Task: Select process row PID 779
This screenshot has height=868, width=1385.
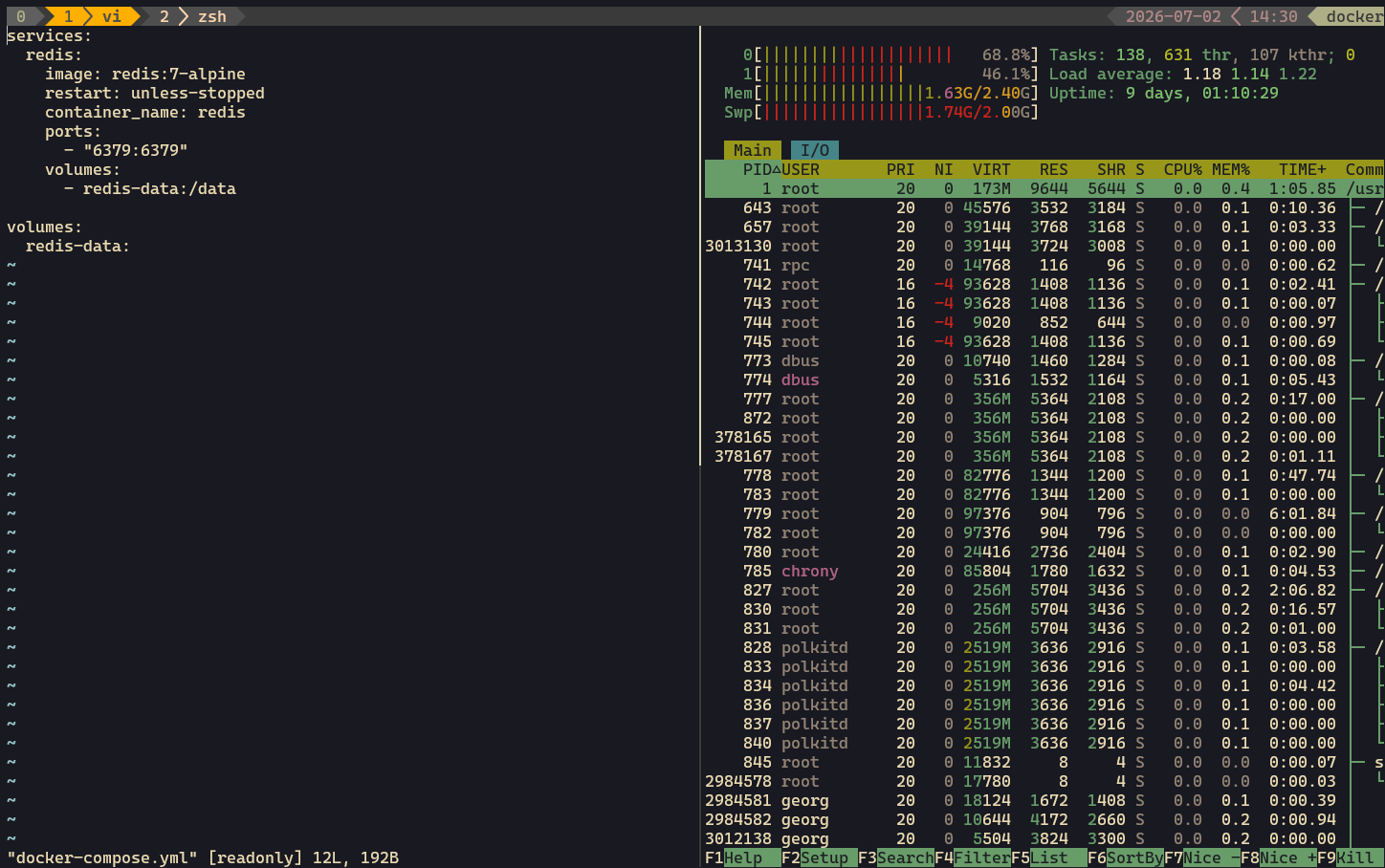Action: pos(1044,513)
